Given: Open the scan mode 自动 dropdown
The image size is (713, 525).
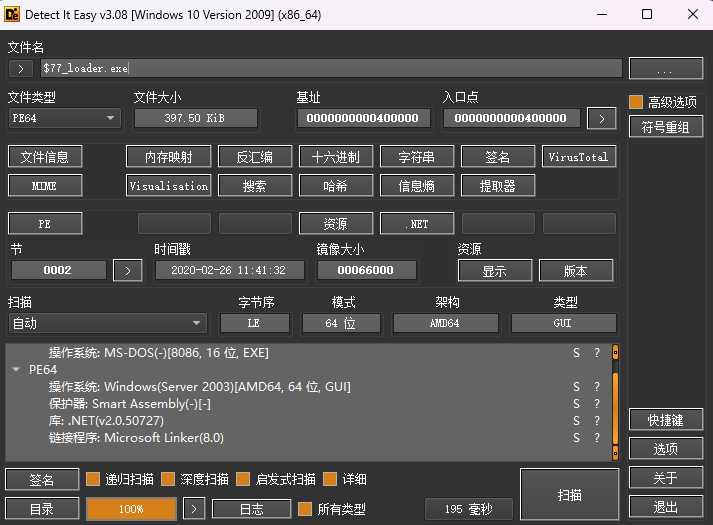Looking at the screenshot, I should click(107, 323).
